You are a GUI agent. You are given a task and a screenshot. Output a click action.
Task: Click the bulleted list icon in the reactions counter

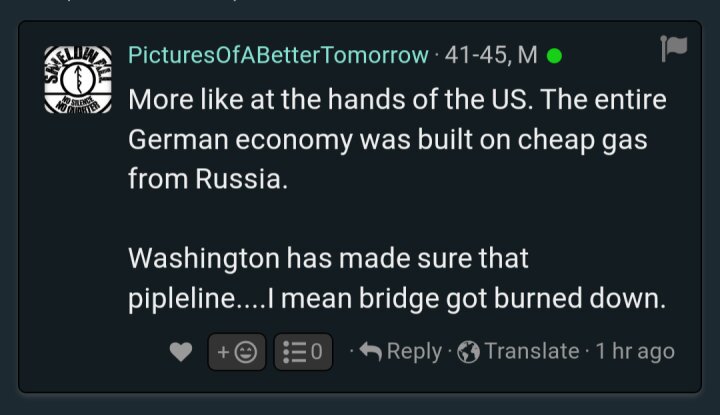point(294,352)
